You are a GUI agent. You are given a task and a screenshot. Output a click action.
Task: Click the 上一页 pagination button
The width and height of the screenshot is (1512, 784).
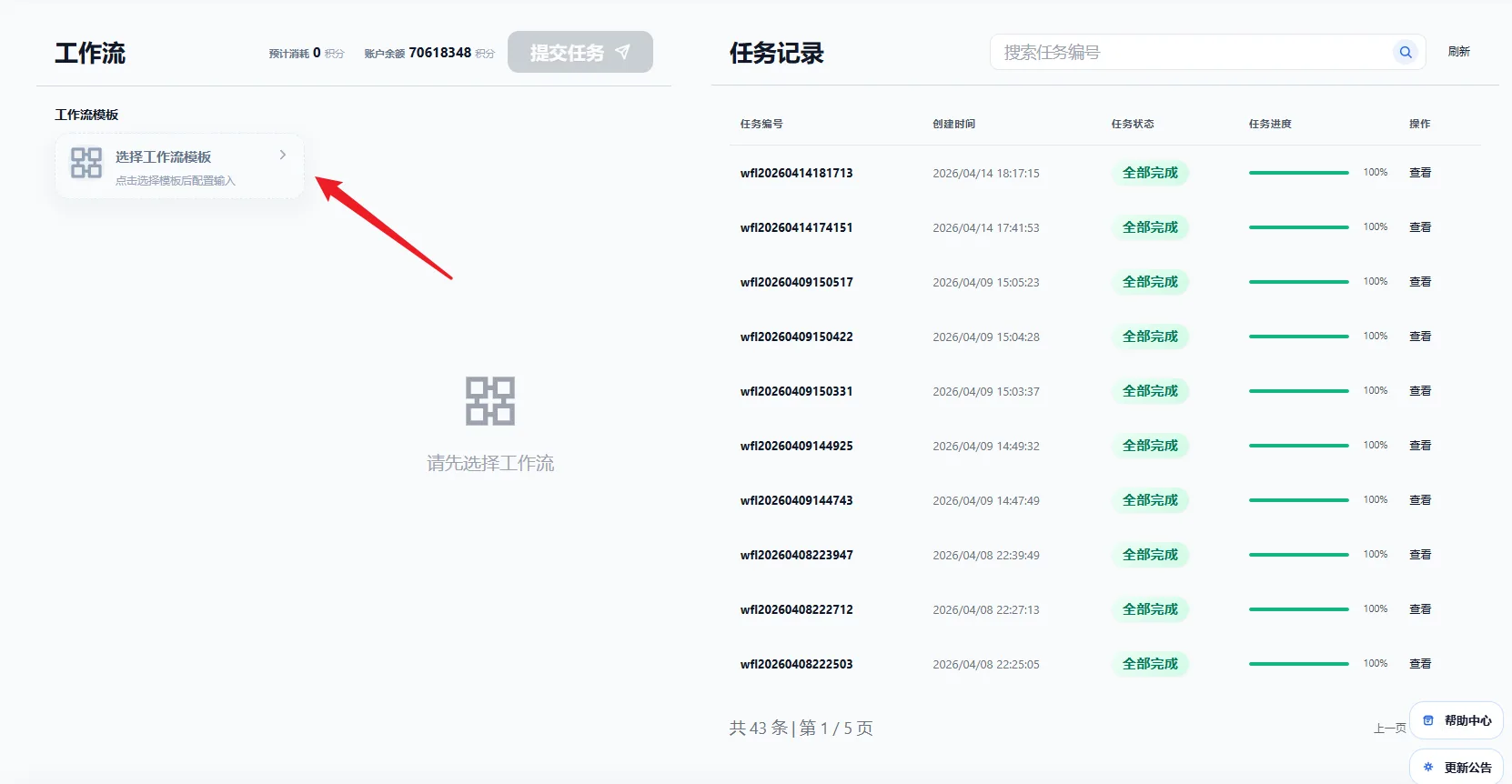[x=1389, y=729]
